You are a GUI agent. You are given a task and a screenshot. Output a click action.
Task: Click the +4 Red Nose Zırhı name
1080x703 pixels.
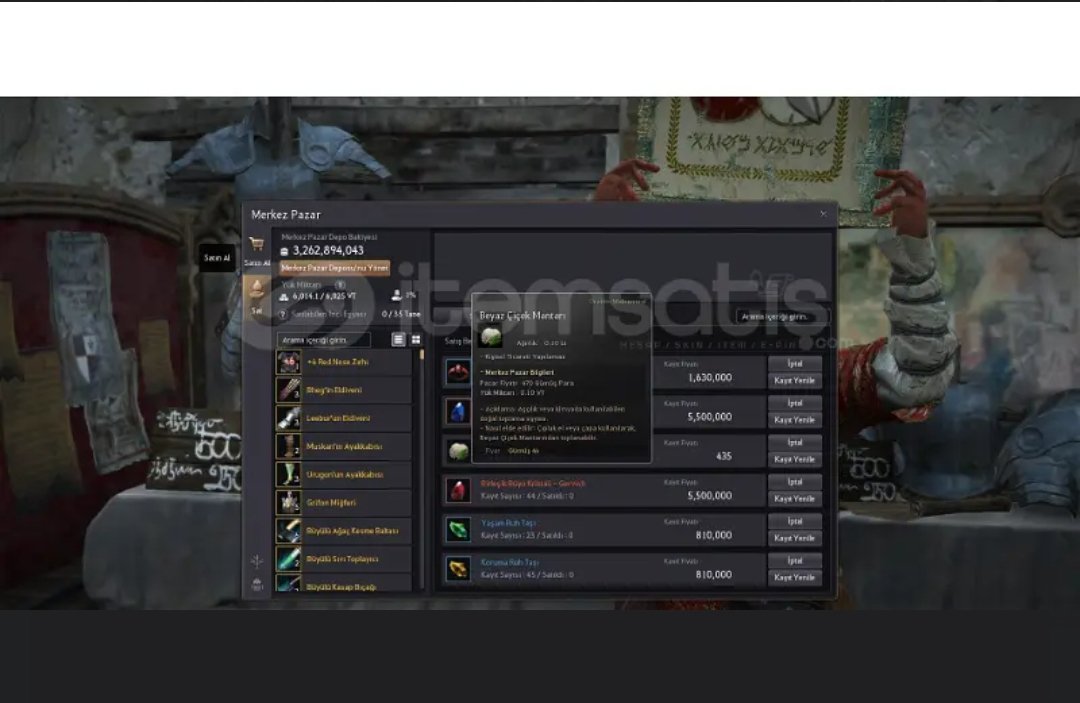pyautogui.click(x=338, y=362)
